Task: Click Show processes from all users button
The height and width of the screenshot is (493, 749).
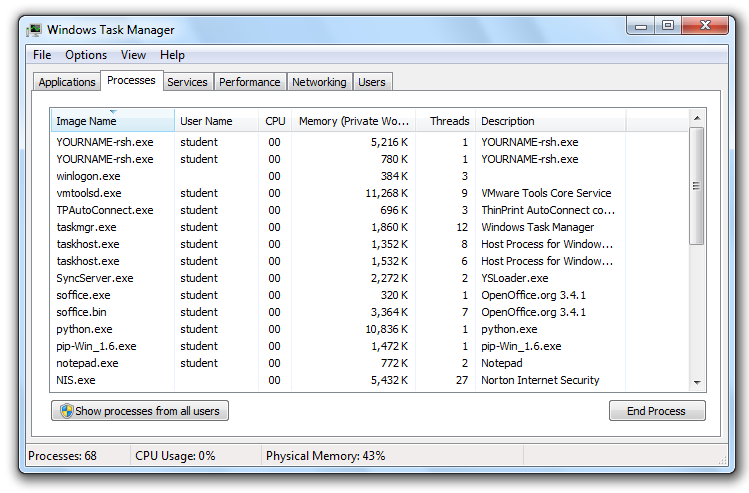Action: pos(140,411)
